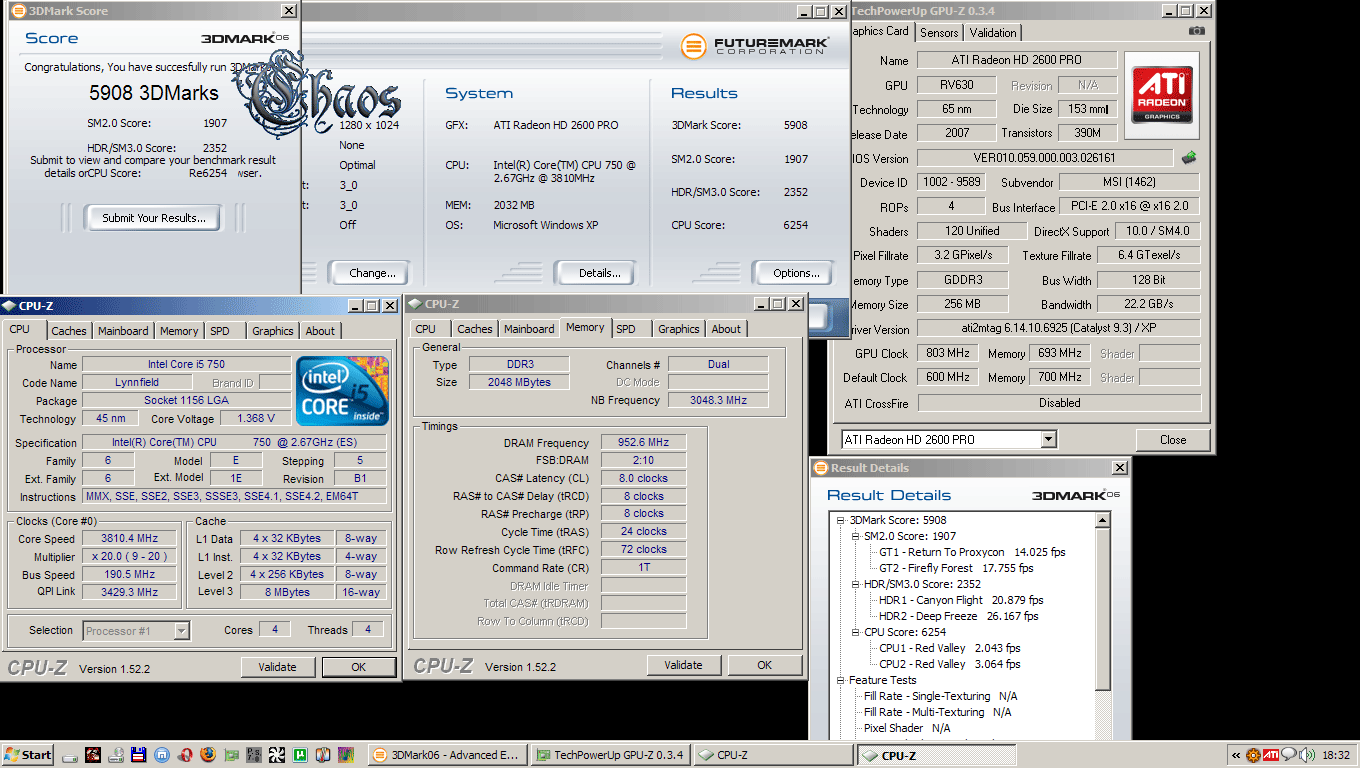Launch Firefox from the quick launch bar
This screenshot has height=768, width=1360.
207,755
